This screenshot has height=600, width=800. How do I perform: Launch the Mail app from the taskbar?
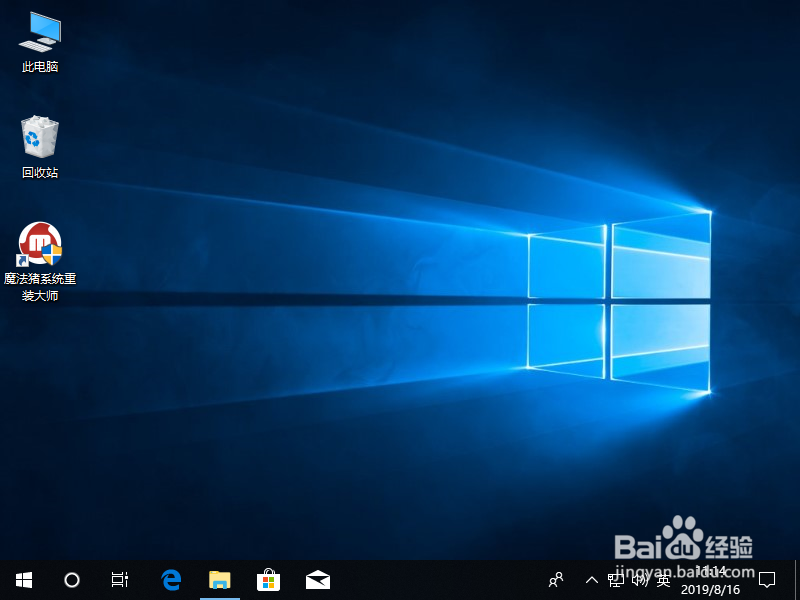pyautogui.click(x=316, y=580)
